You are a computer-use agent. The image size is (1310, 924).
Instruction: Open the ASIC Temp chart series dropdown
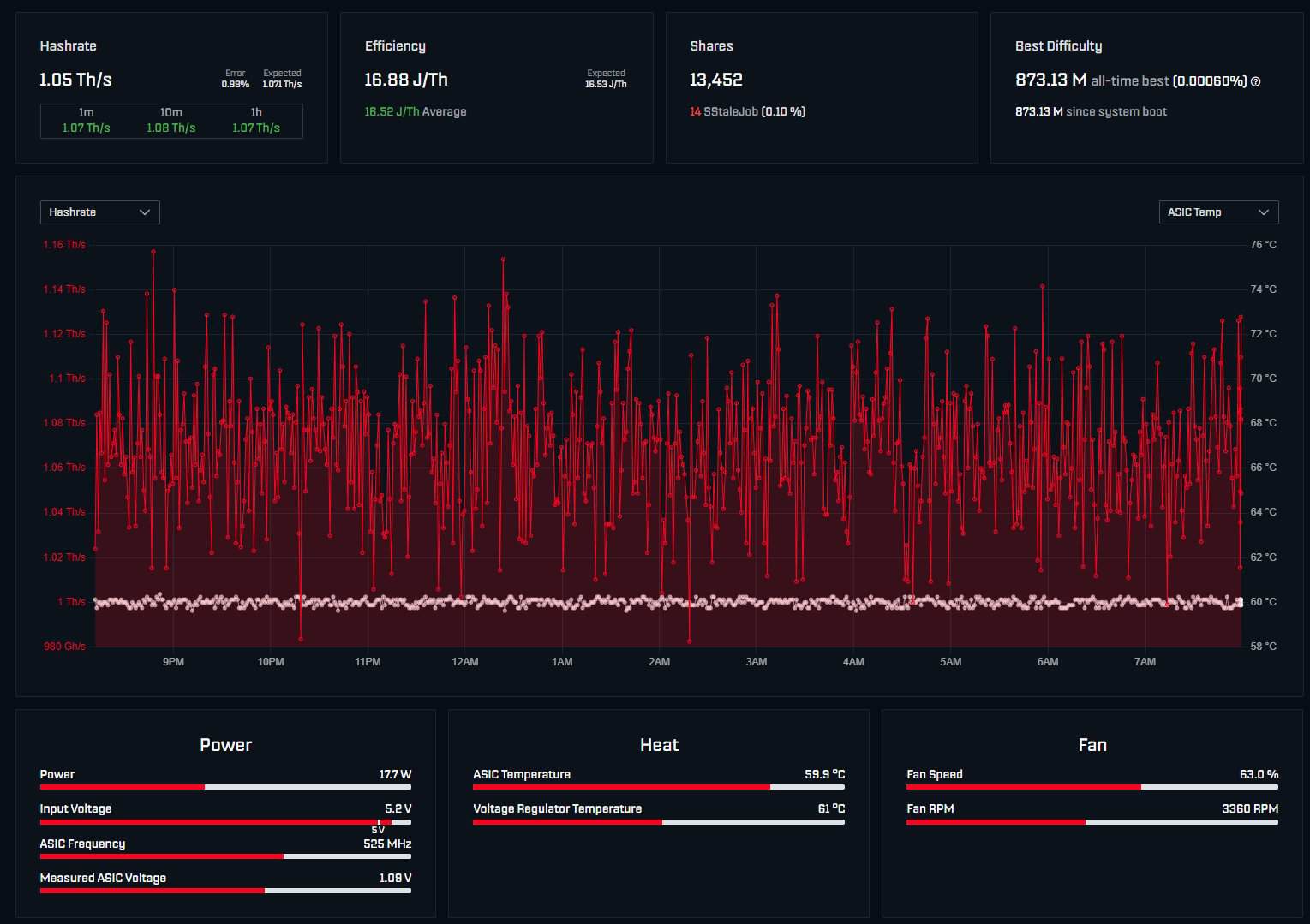click(1217, 212)
